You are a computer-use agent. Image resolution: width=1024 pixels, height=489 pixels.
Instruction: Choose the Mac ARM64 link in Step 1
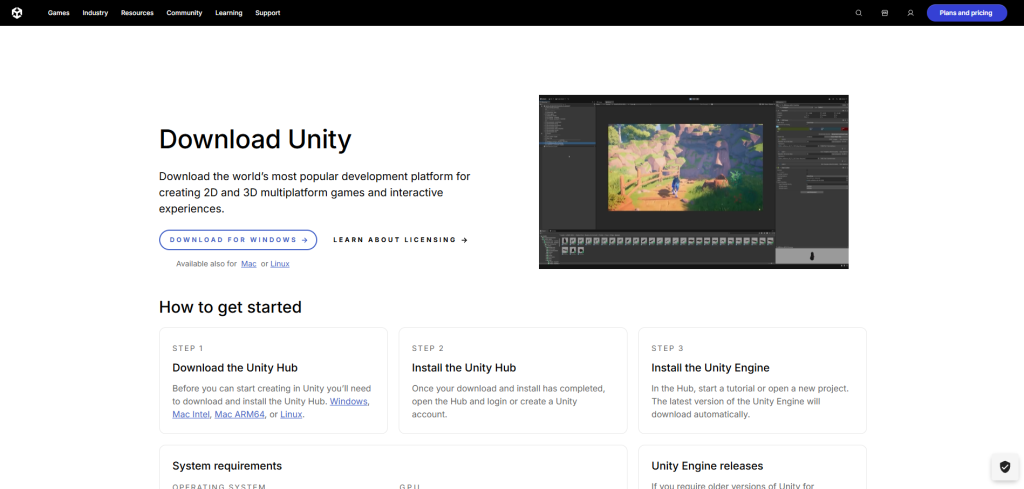point(240,414)
